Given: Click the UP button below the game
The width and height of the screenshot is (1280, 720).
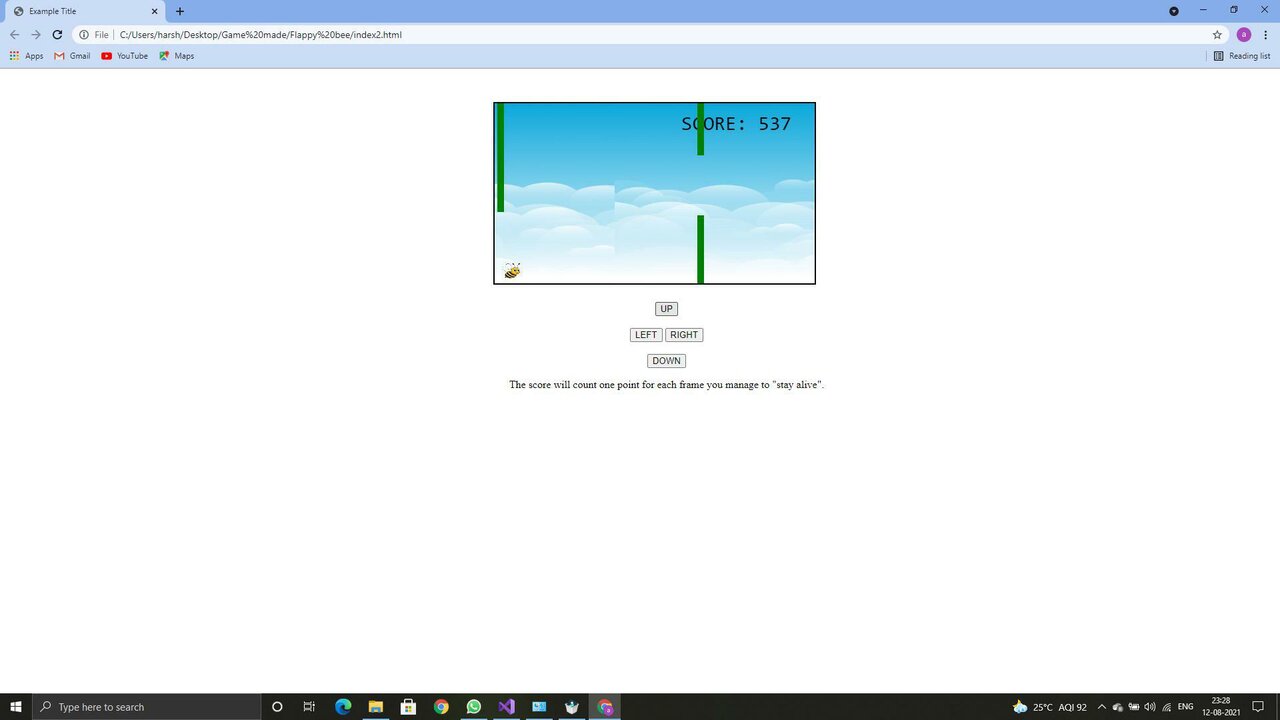Looking at the screenshot, I should [666, 309].
